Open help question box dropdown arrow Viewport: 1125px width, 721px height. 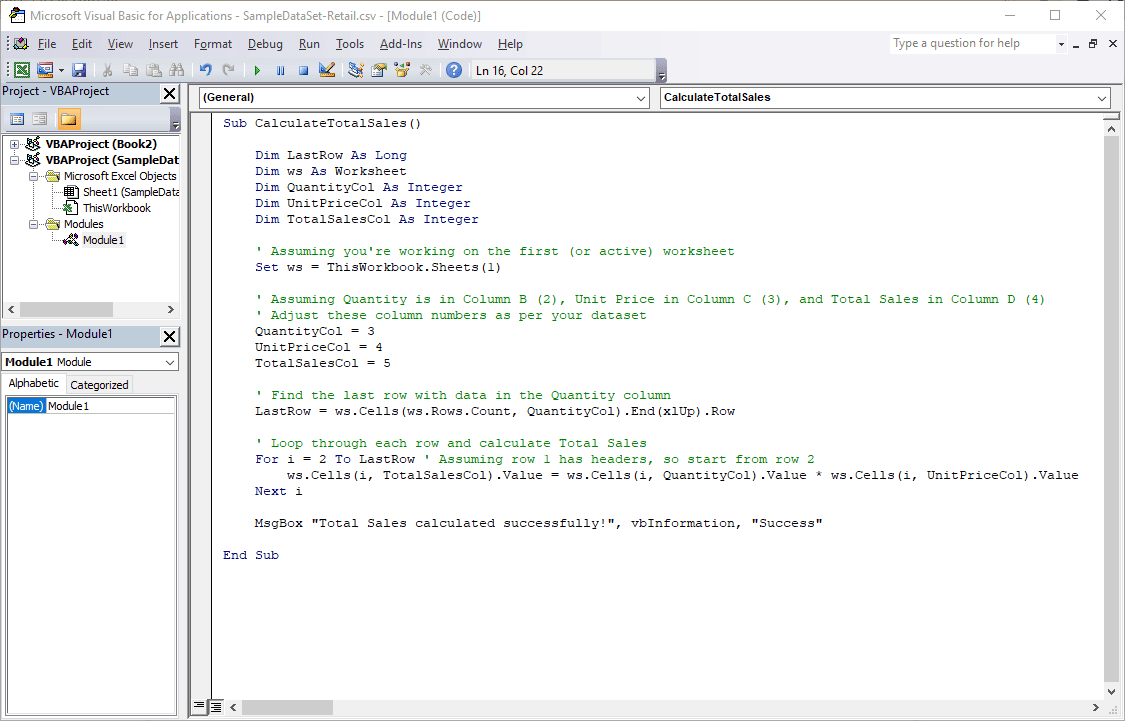pyautogui.click(x=1061, y=44)
